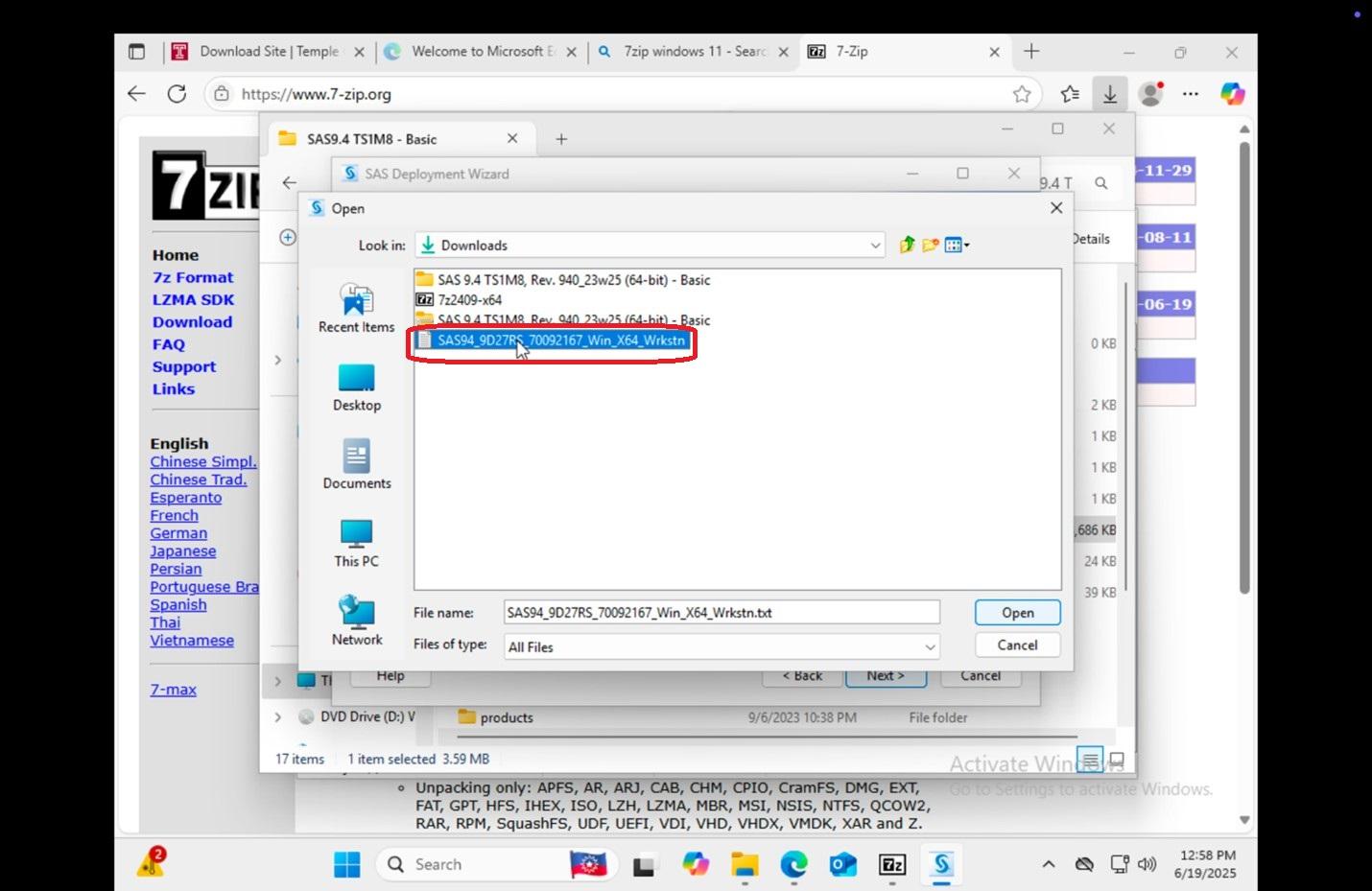
Task: Go to Desktop in the Open dialog sidebar
Action: (x=357, y=387)
